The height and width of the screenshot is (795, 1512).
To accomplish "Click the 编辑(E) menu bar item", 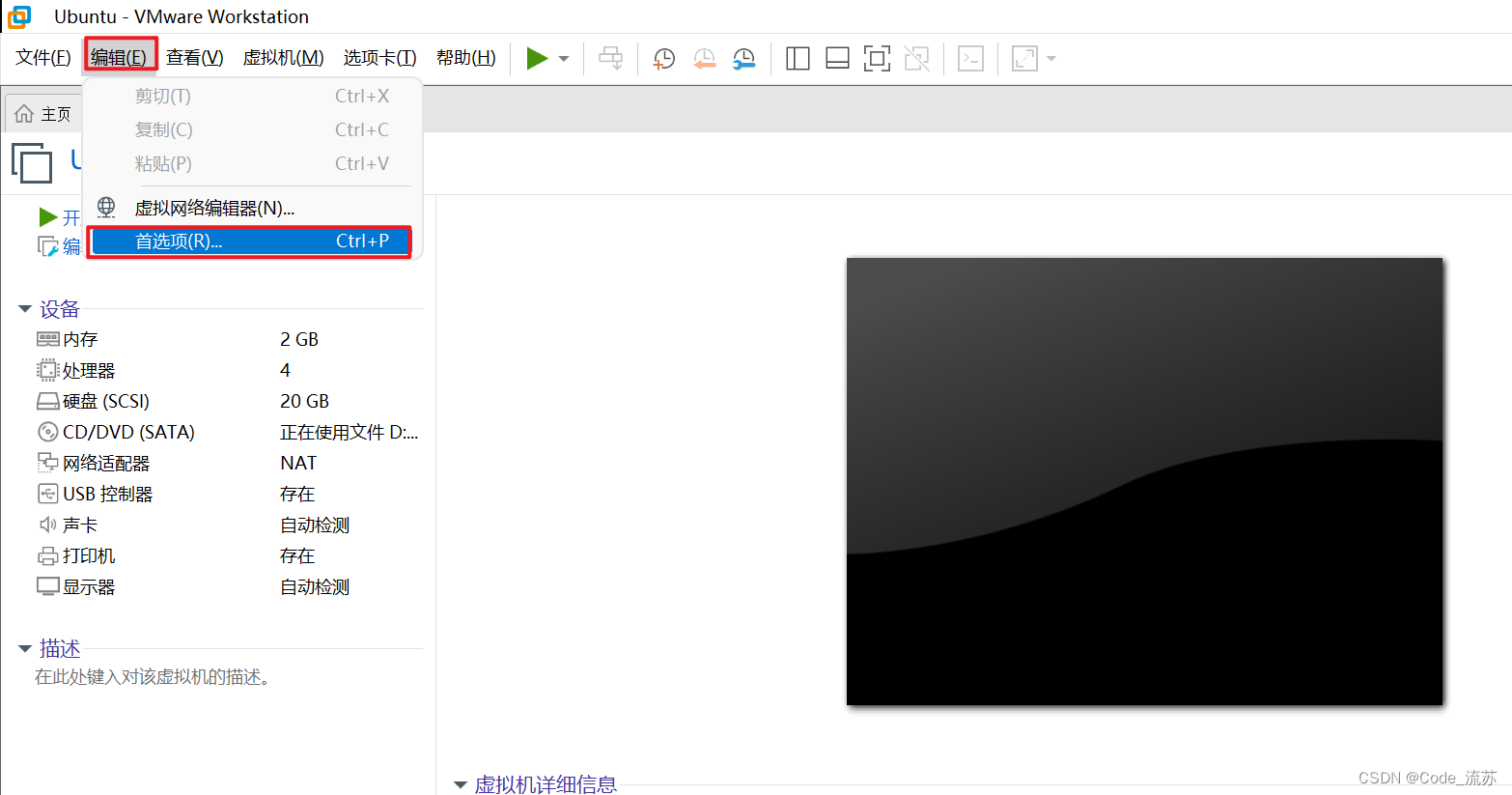I will coord(119,58).
